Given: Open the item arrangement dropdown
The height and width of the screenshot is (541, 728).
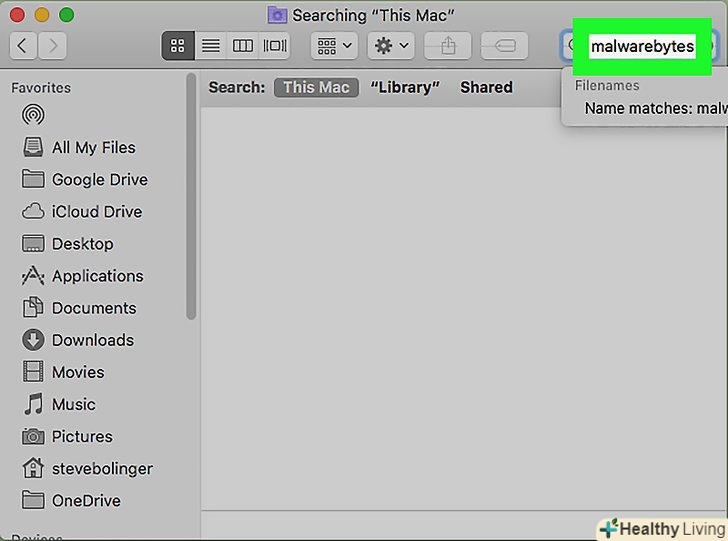Looking at the screenshot, I should click(x=334, y=46).
